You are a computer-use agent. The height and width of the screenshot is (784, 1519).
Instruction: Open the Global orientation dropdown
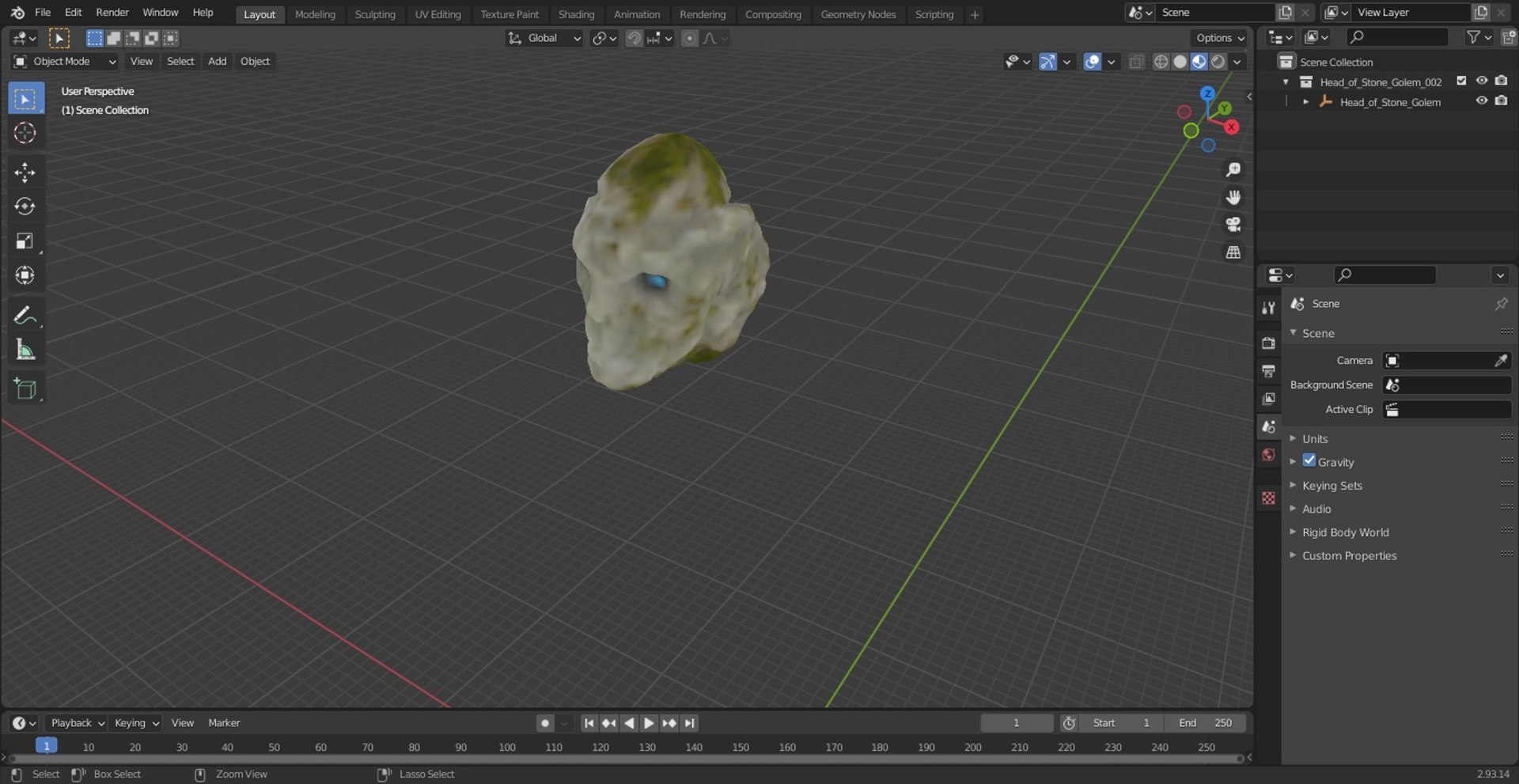544,38
